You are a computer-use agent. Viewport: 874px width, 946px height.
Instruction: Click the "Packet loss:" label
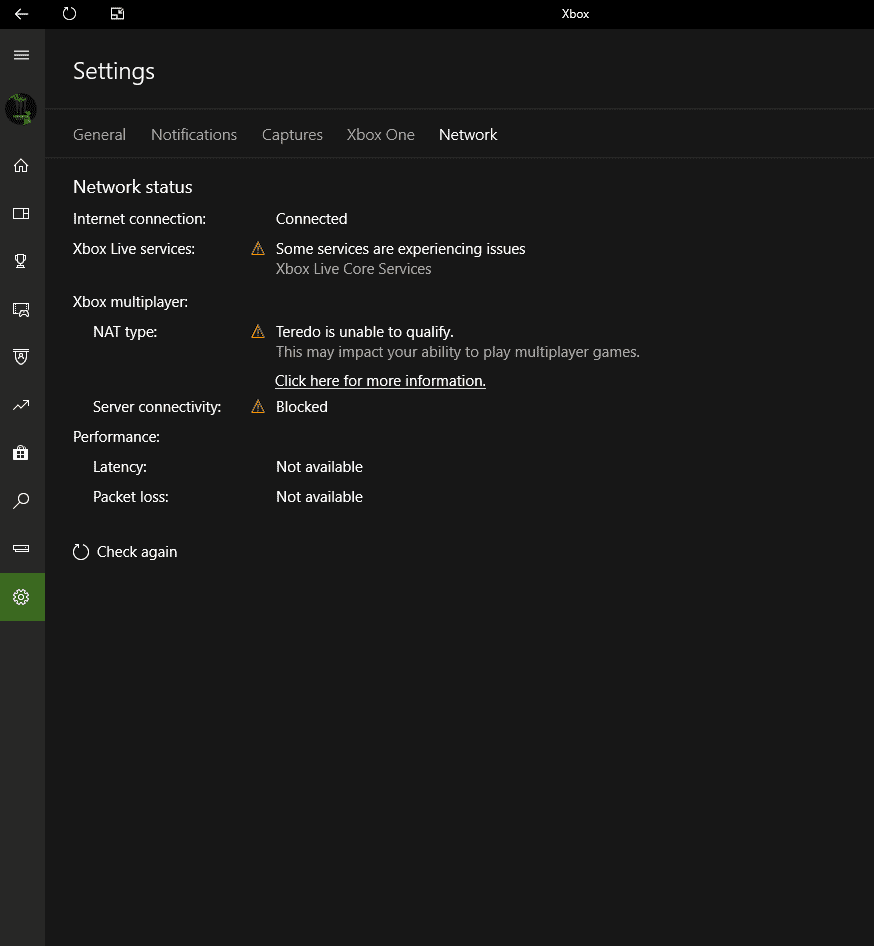tap(131, 497)
